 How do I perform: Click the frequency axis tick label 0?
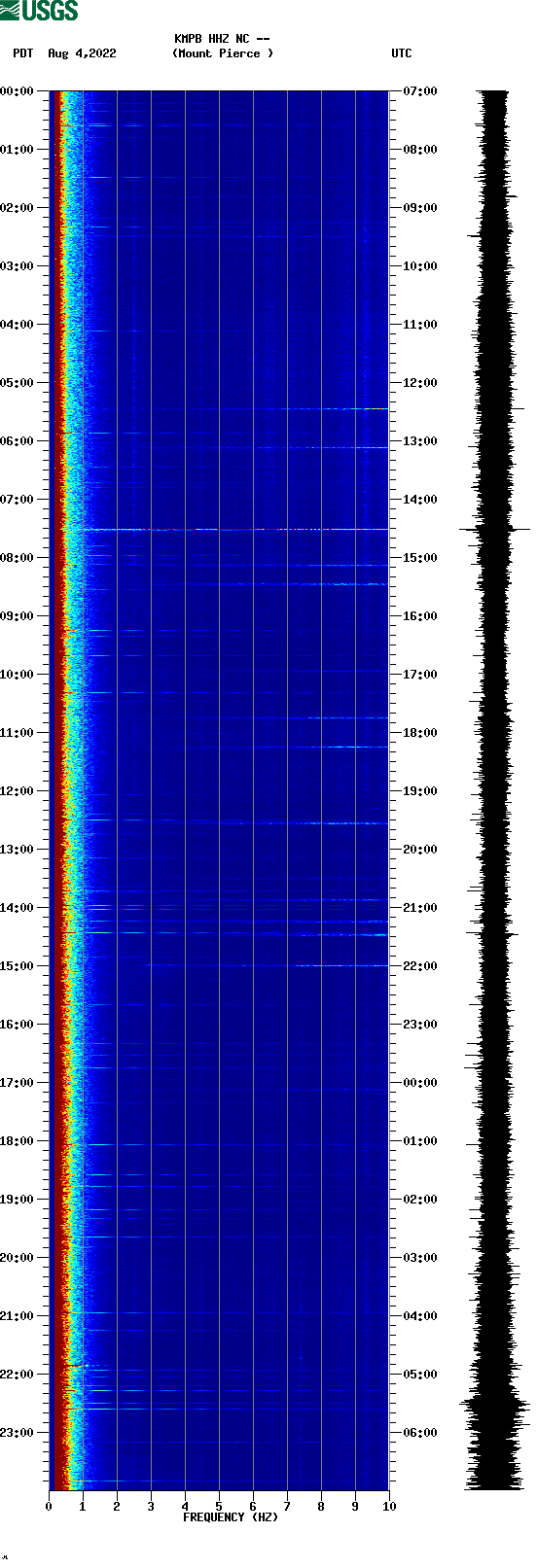(x=49, y=1507)
